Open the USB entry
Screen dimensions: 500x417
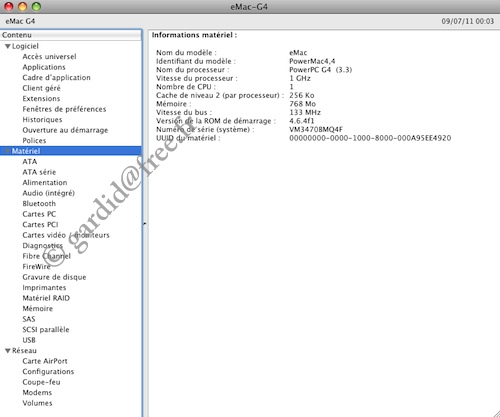coord(29,340)
